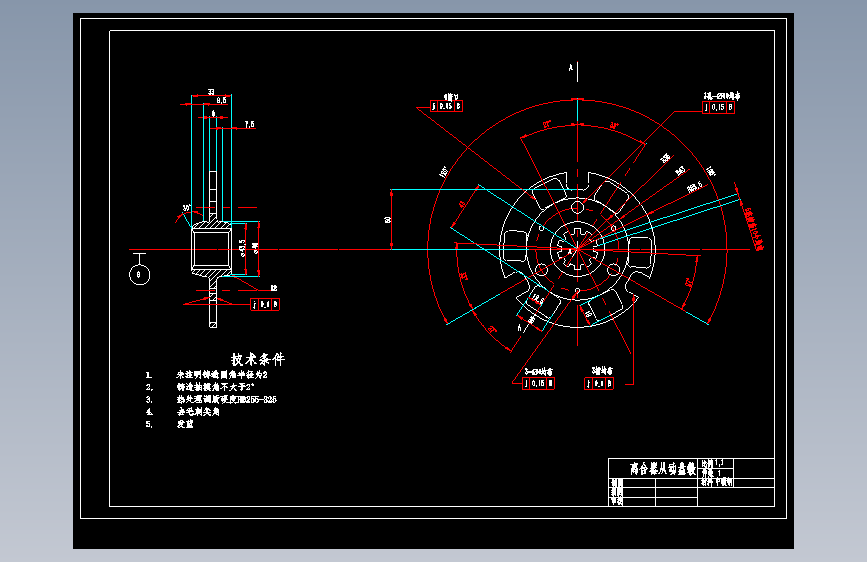Click the 30° chamfer angle on section view
Image resolution: width=867 pixels, height=562 pixels.
point(187,209)
